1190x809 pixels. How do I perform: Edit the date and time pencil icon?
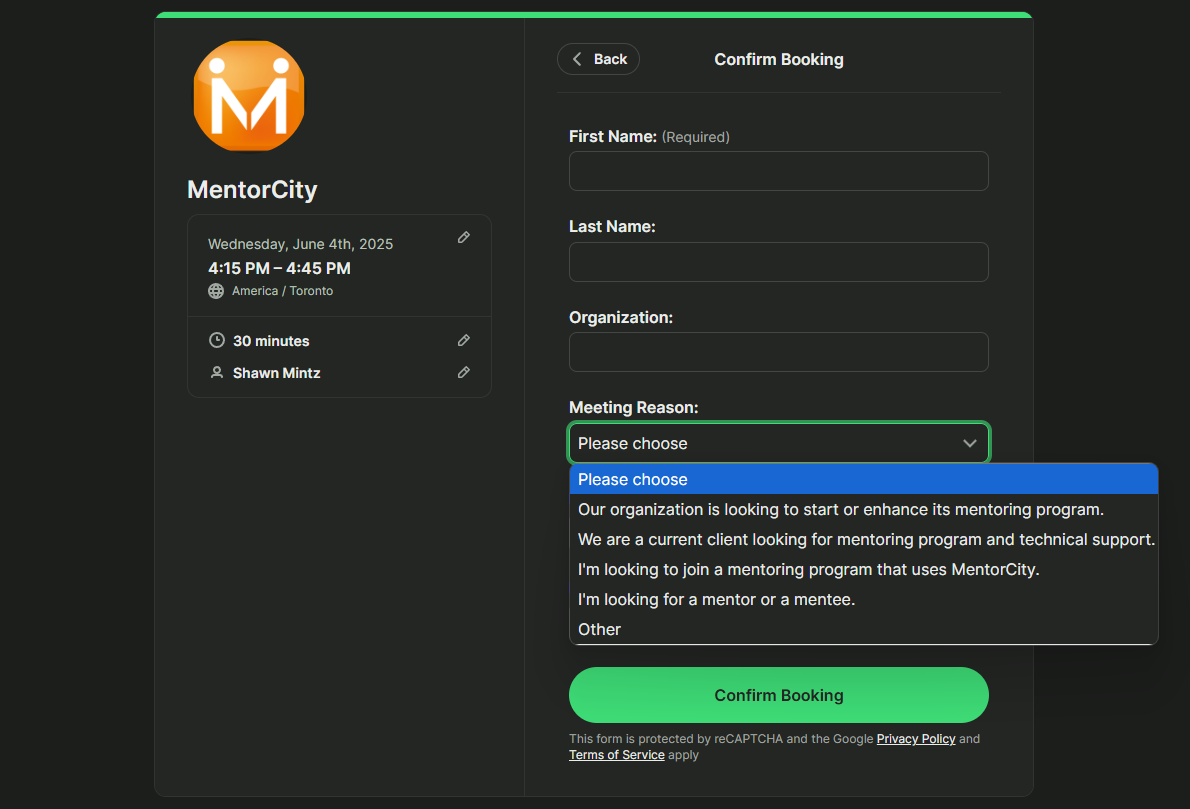click(x=464, y=238)
